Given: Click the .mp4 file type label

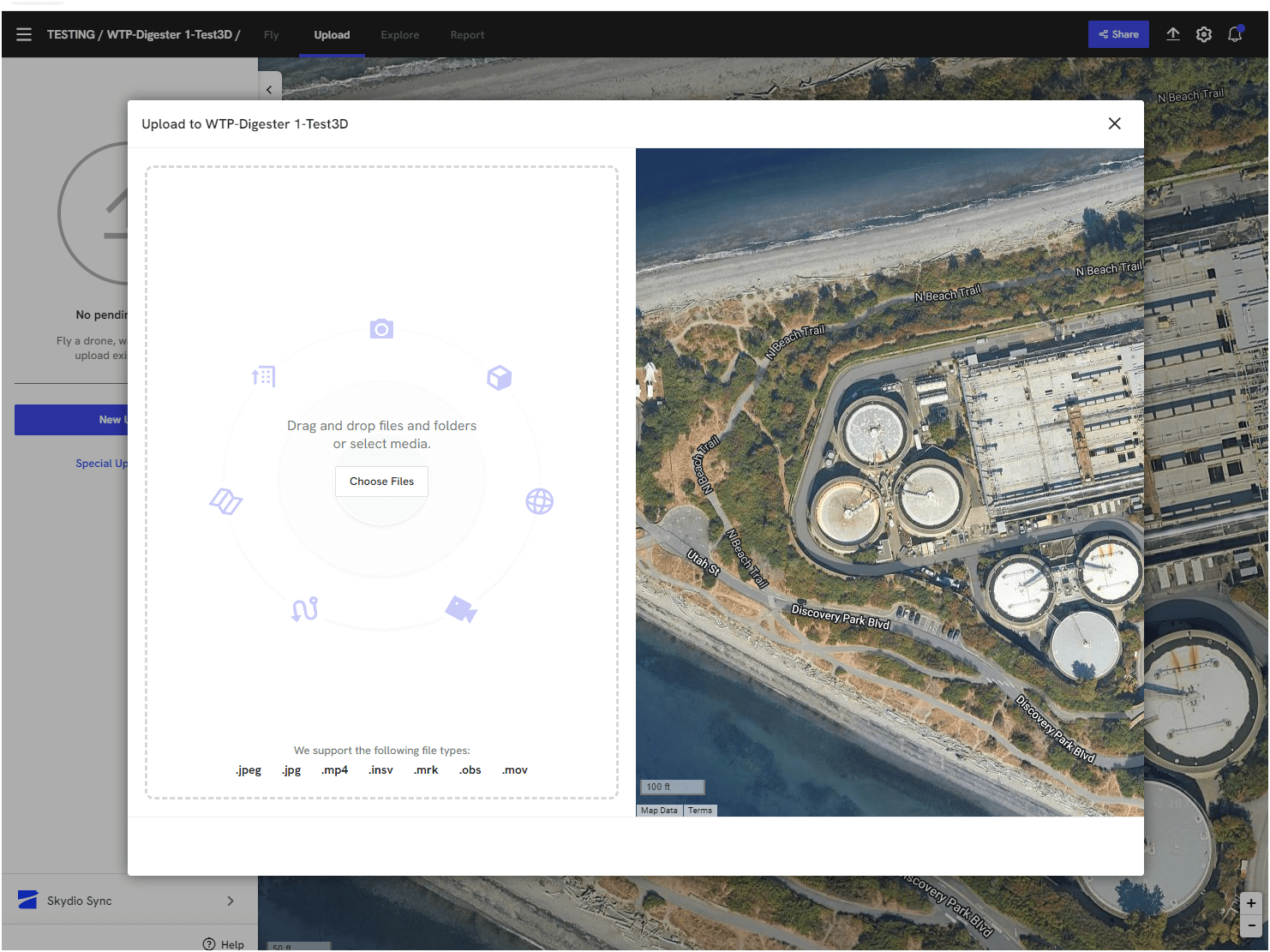Looking at the screenshot, I should (334, 770).
